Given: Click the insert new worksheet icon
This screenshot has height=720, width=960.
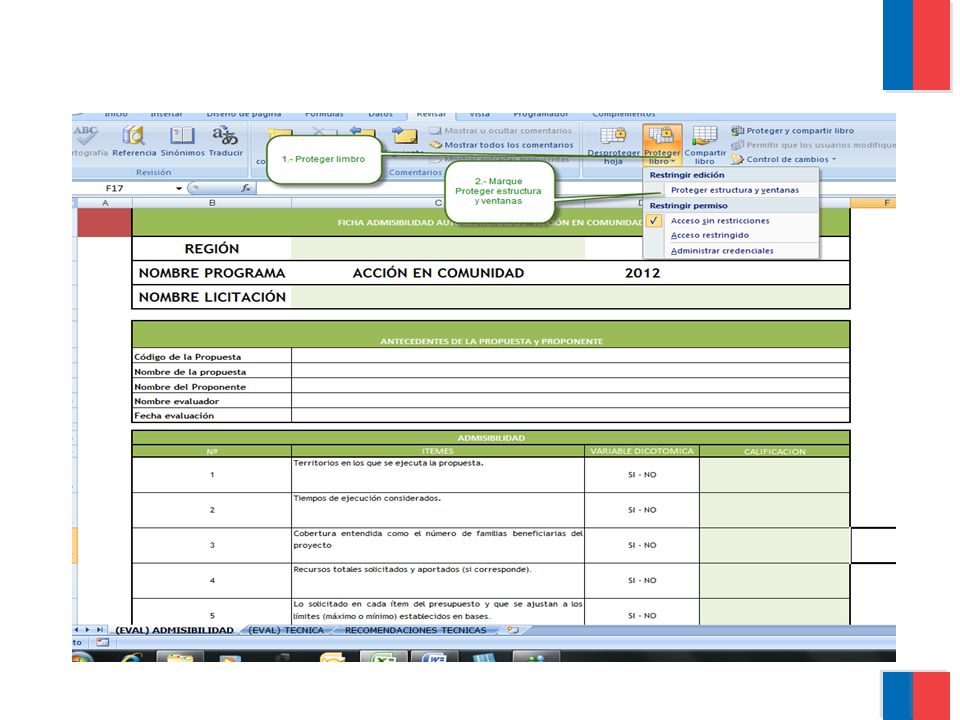Looking at the screenshot, I should coord(512,630).
